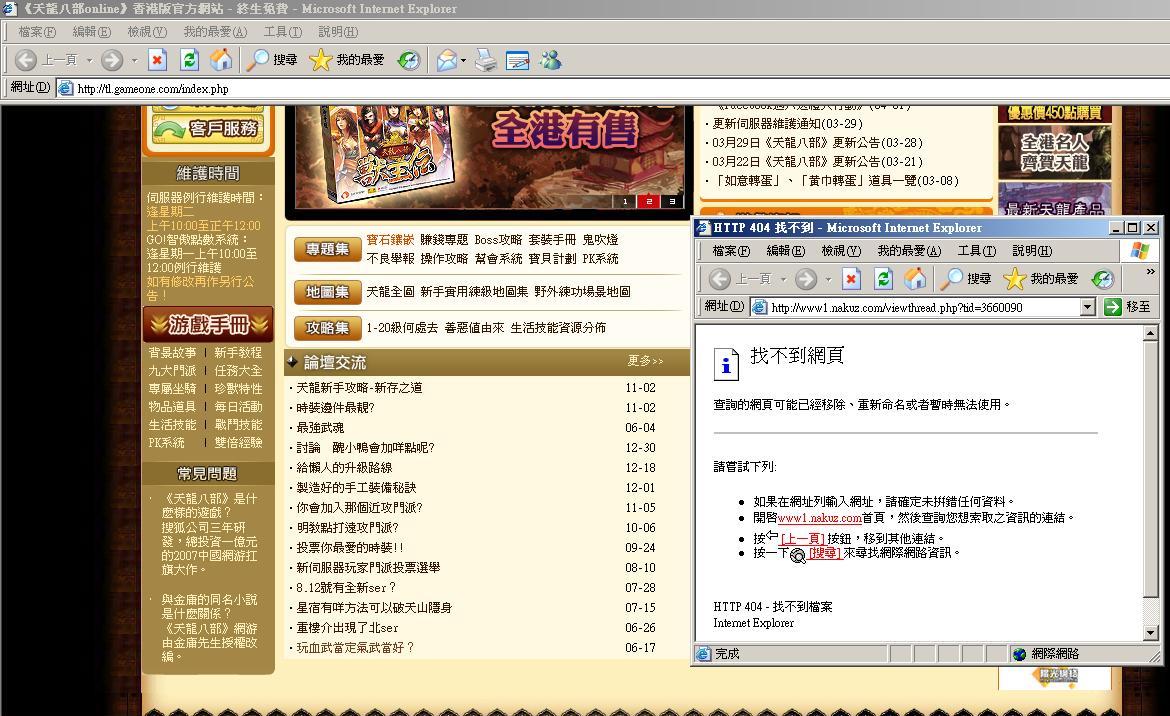Open 檔案(F) menu in main browser
This screenshot has height=716, width=1170.
37,31
